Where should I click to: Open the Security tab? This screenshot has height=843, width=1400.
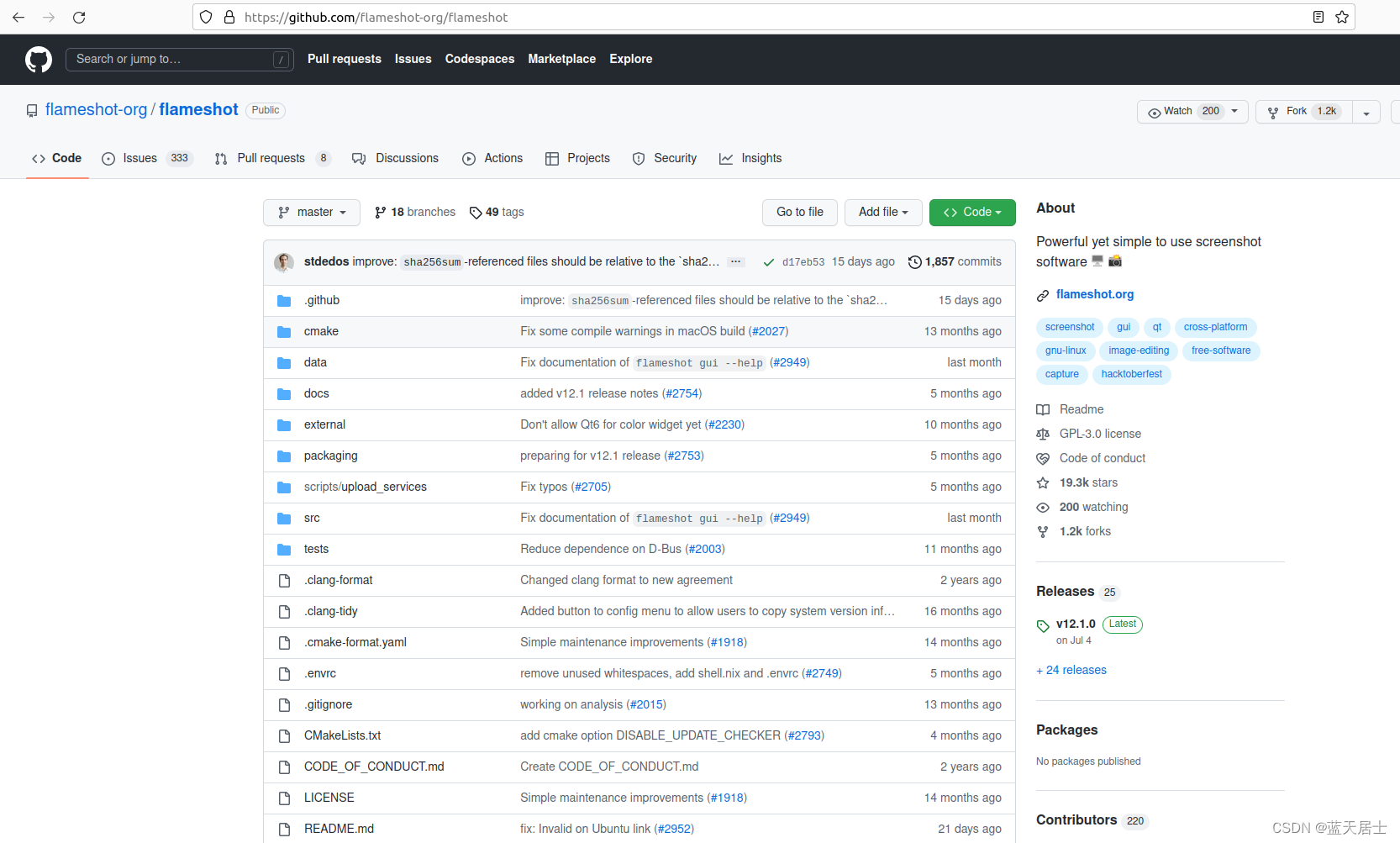click(x=665, y=158)
